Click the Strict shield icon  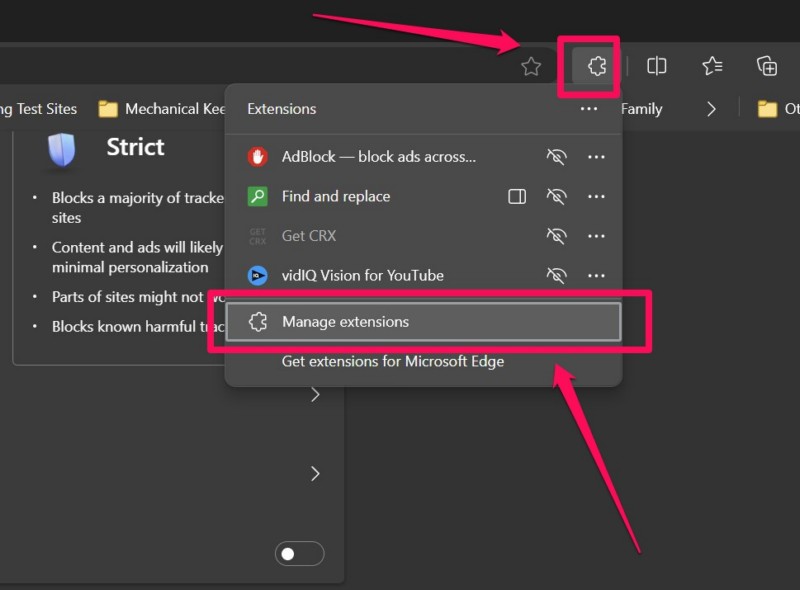pos(60,152)
